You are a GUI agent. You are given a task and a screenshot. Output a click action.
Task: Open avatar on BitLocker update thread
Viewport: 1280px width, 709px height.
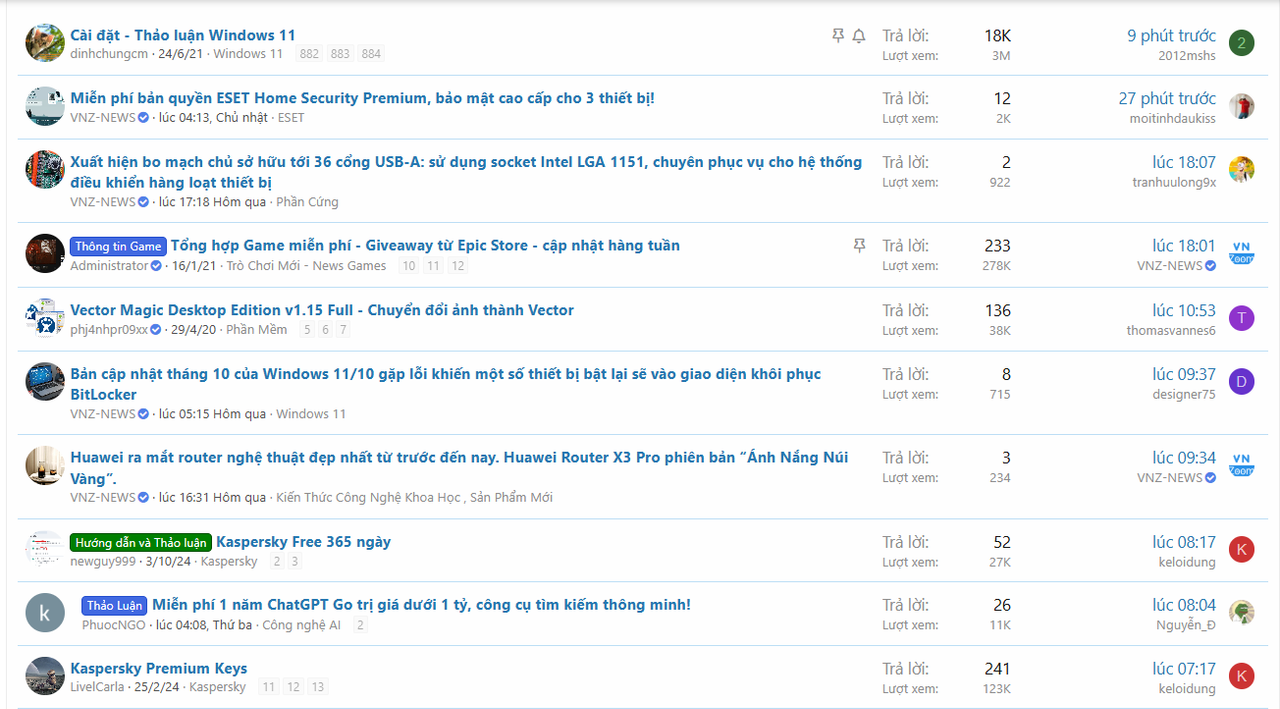pyautogui.click(x=45, y=382)
